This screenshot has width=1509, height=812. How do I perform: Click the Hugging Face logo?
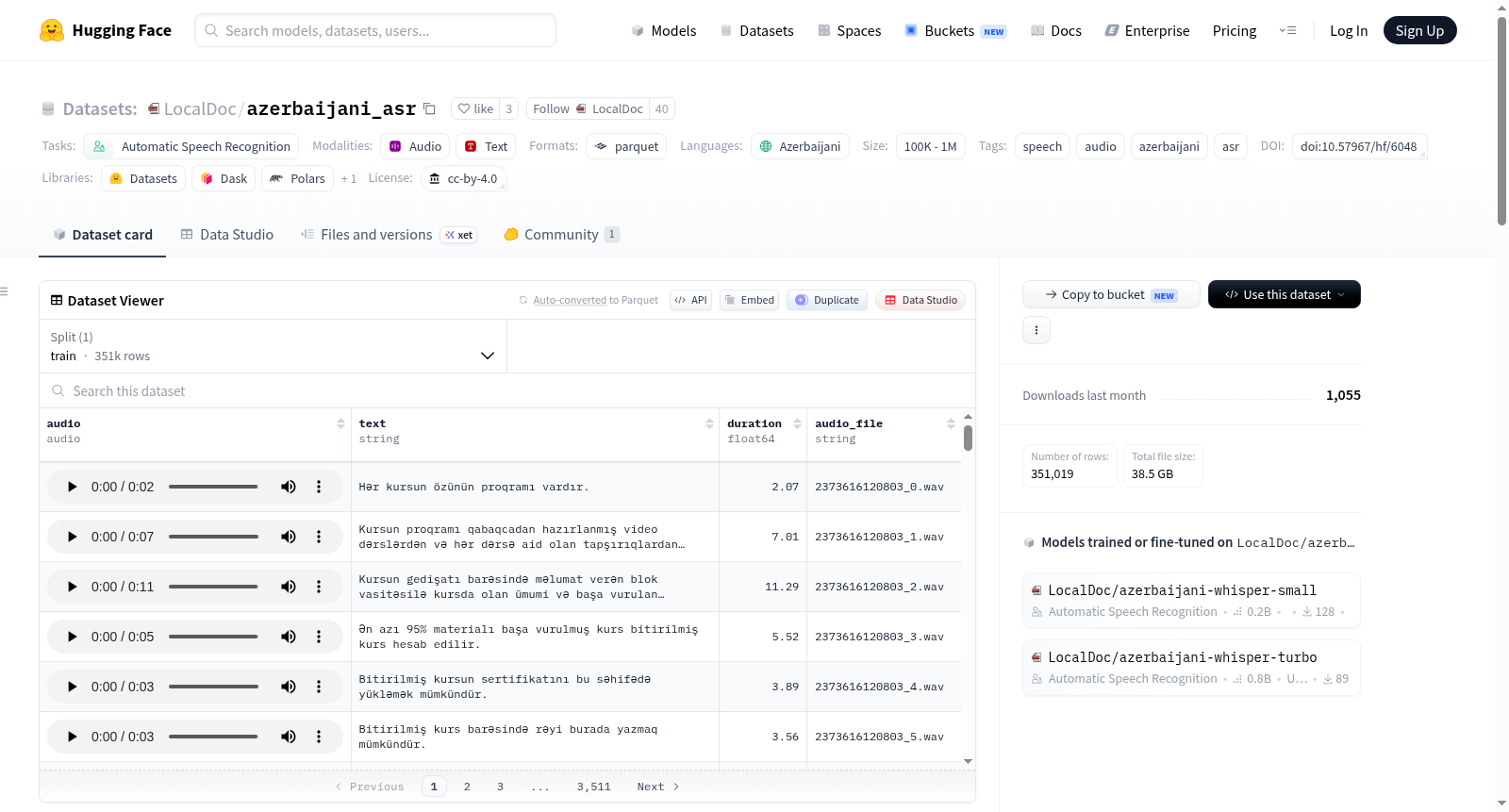click(x=52, y=30)
